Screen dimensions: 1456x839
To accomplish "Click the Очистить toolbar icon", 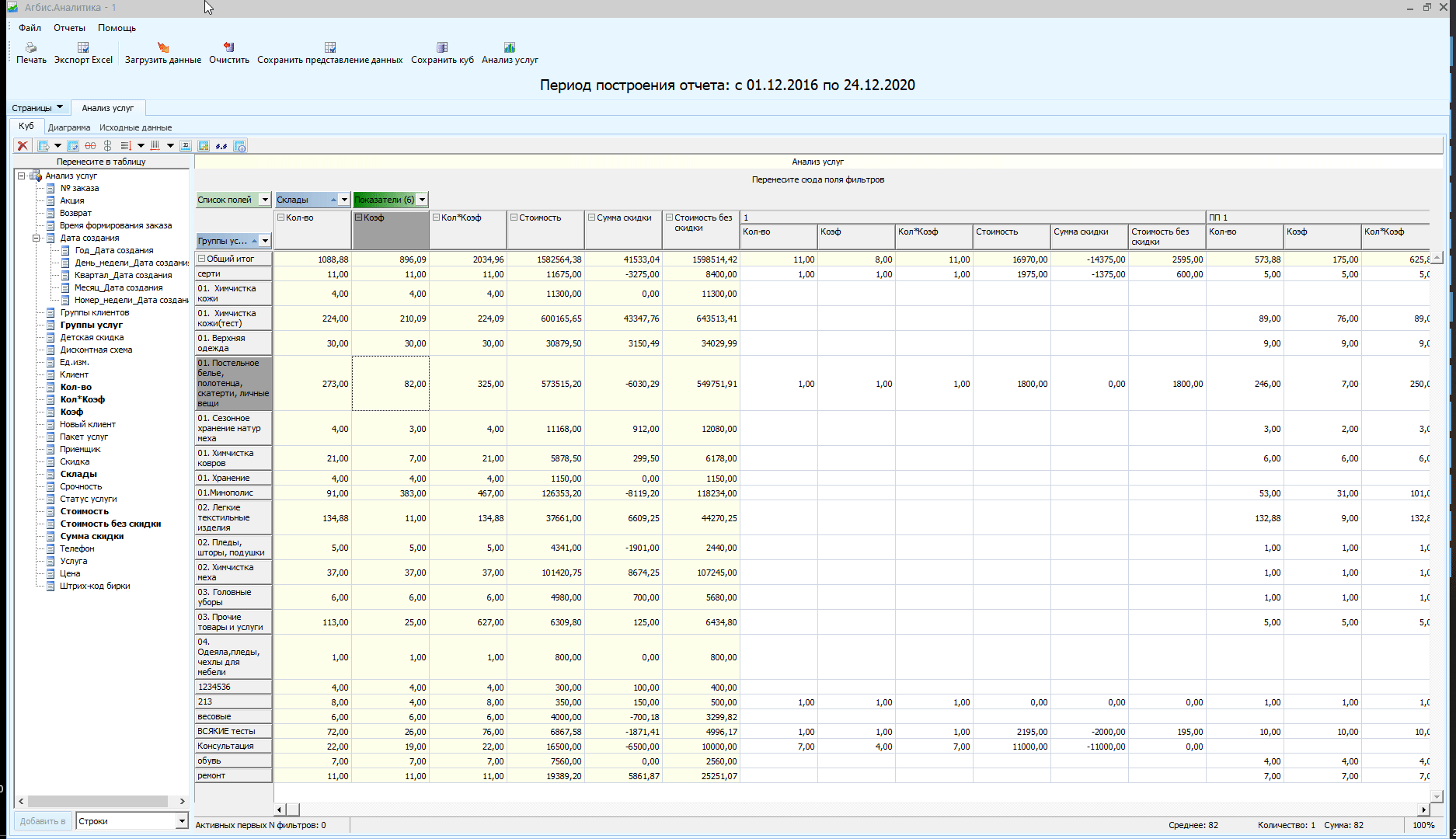I will [x=228, y=47].
